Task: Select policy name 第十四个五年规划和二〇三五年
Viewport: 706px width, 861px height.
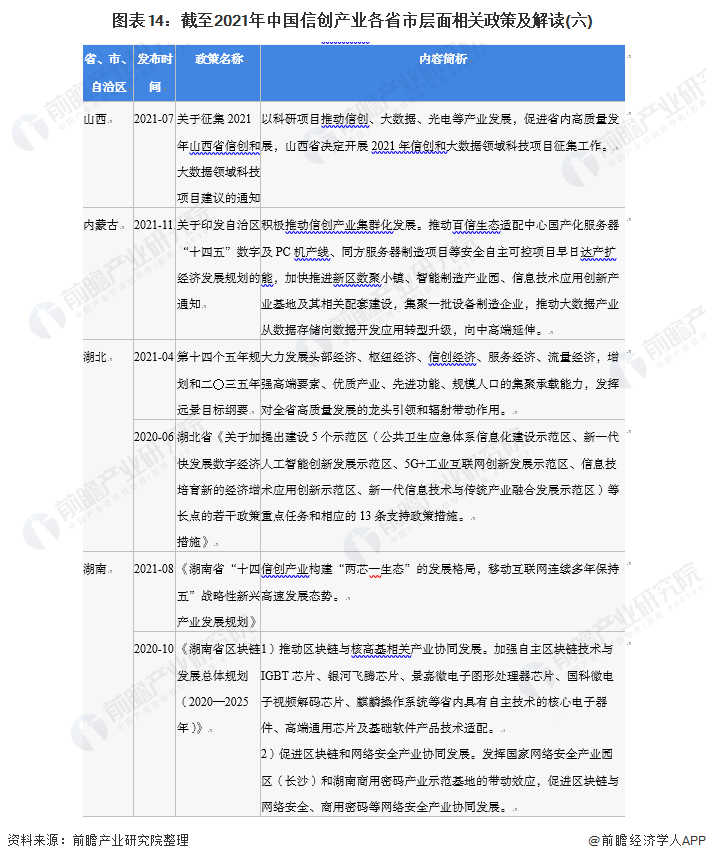Action: pyautogui.click(x=218, y=384)
